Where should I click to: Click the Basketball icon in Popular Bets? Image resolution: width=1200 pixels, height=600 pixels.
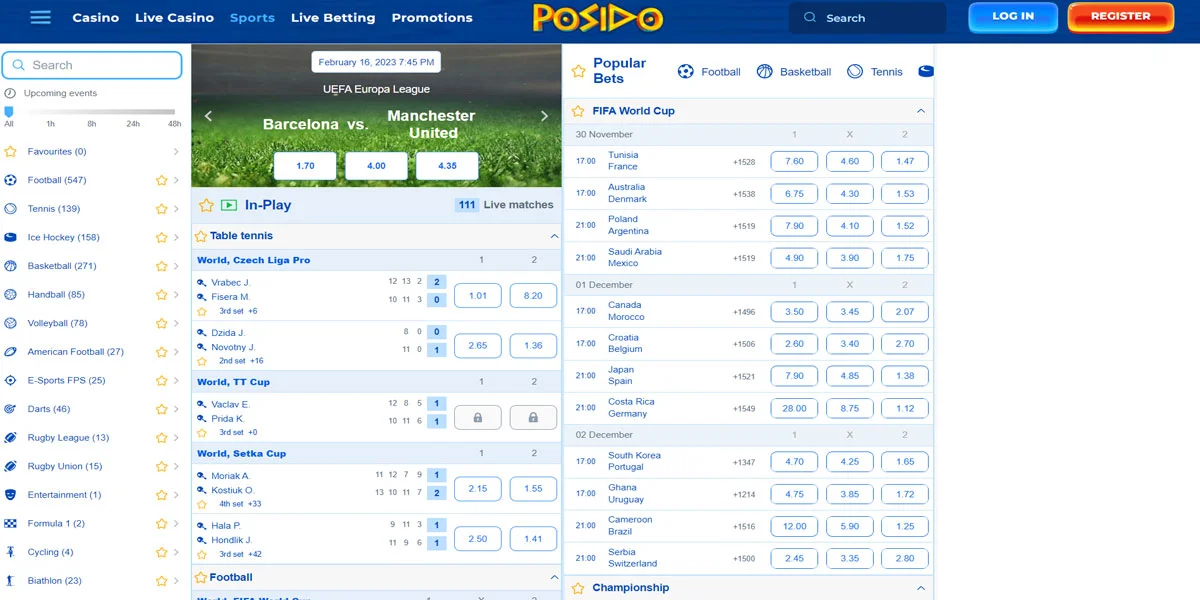click(x=765, y=72)
